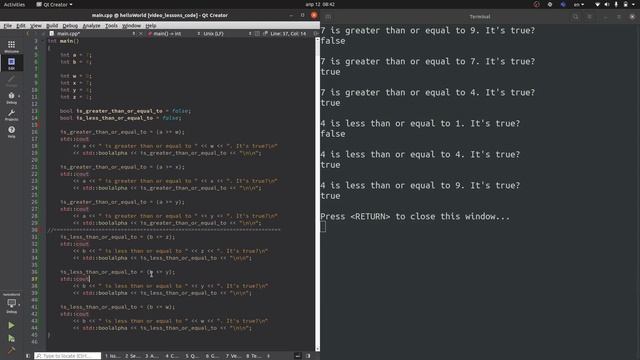The image size is (640, 360).
Task: Open Help mode in the sidebar
Action: point(11,132)
